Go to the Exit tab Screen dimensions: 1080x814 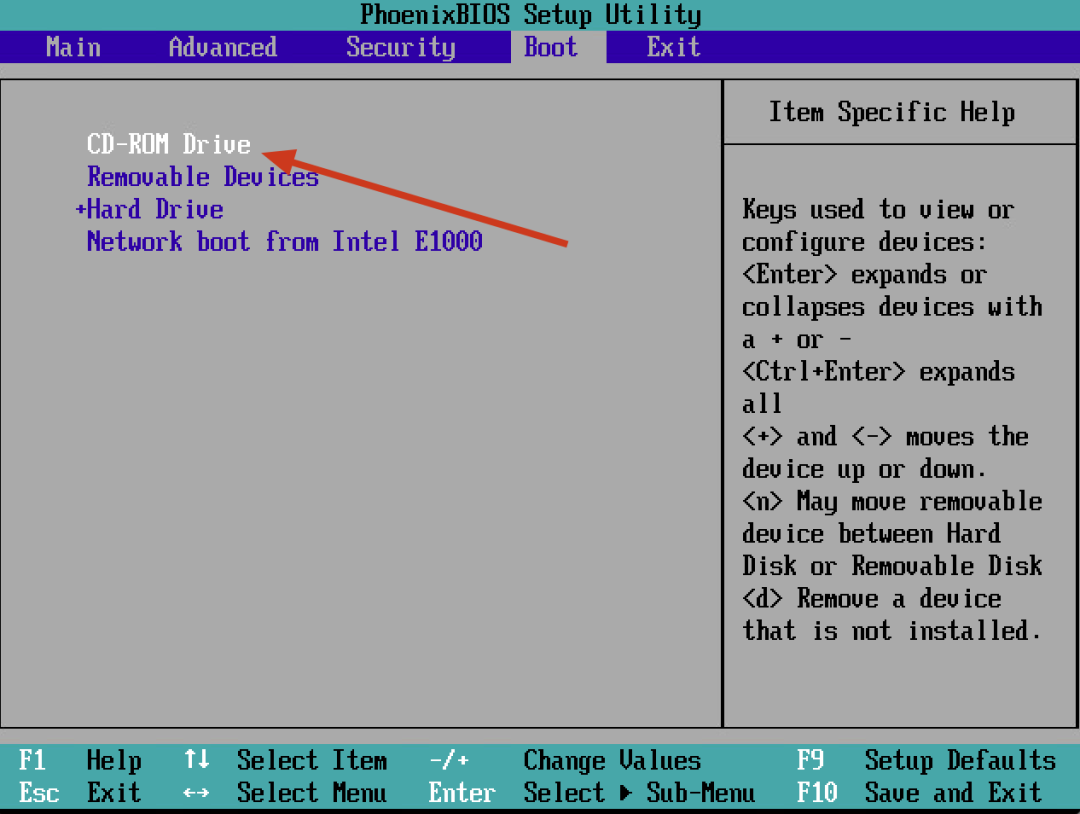(673, 48)
